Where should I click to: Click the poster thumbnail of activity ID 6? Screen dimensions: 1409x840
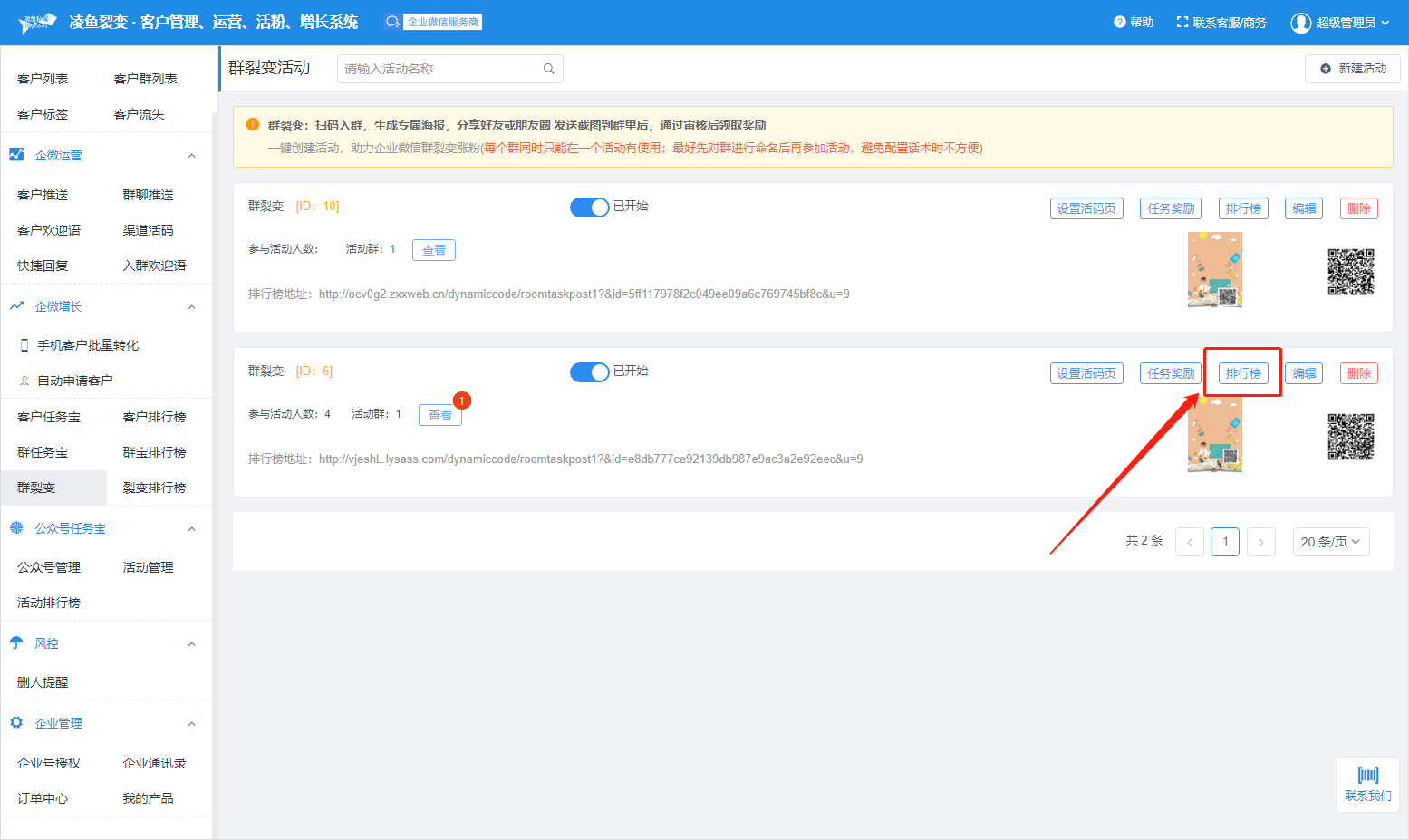click(1214, 437)
